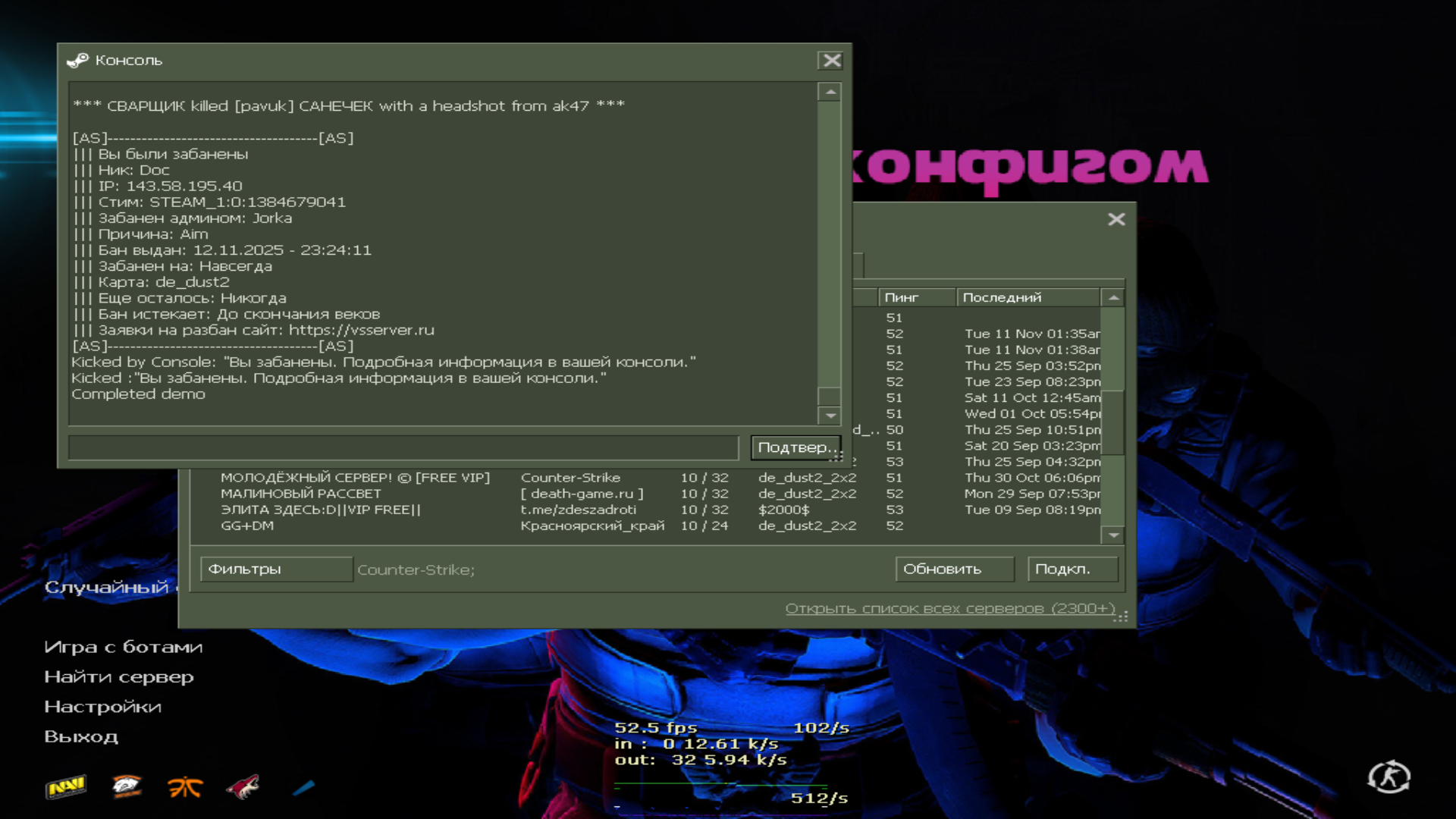1456x819 pixels.
Task: Click the Steam icon in console title
Action: [x=78, y=61]
